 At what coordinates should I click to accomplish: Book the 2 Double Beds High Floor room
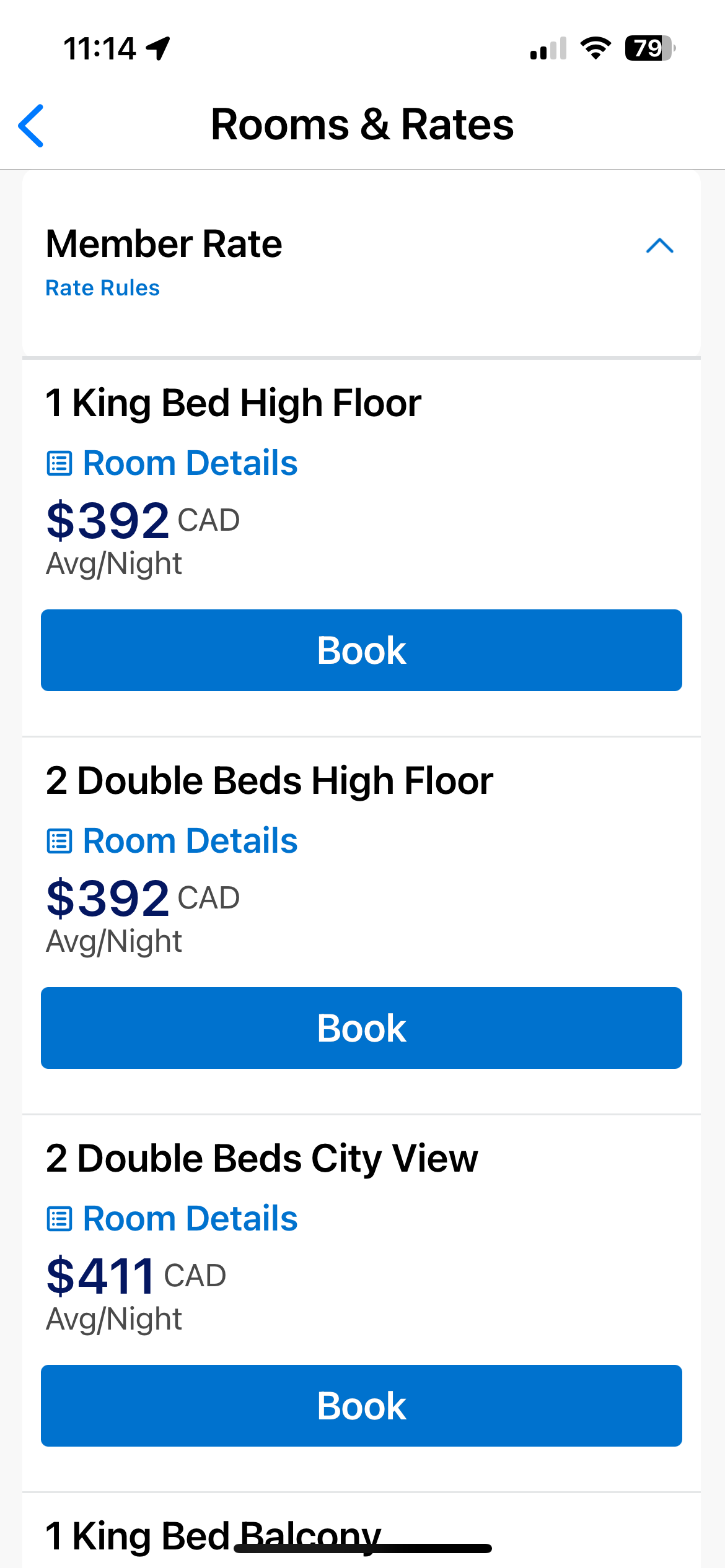[361, 1028]
